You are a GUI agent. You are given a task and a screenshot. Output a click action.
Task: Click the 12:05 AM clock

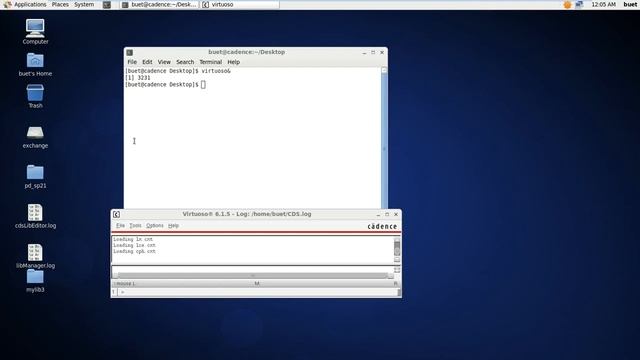pyautogui.click(x=603, y=4)
